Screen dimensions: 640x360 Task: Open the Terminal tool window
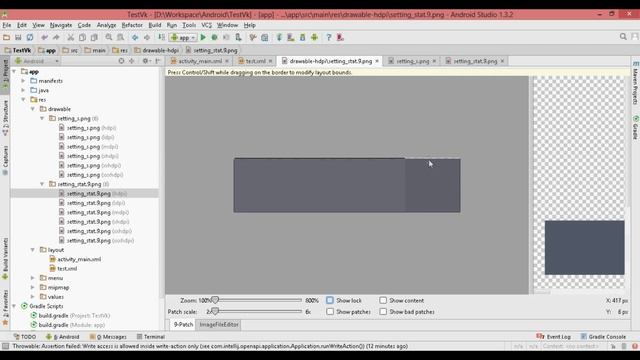(x=150, y=337)
